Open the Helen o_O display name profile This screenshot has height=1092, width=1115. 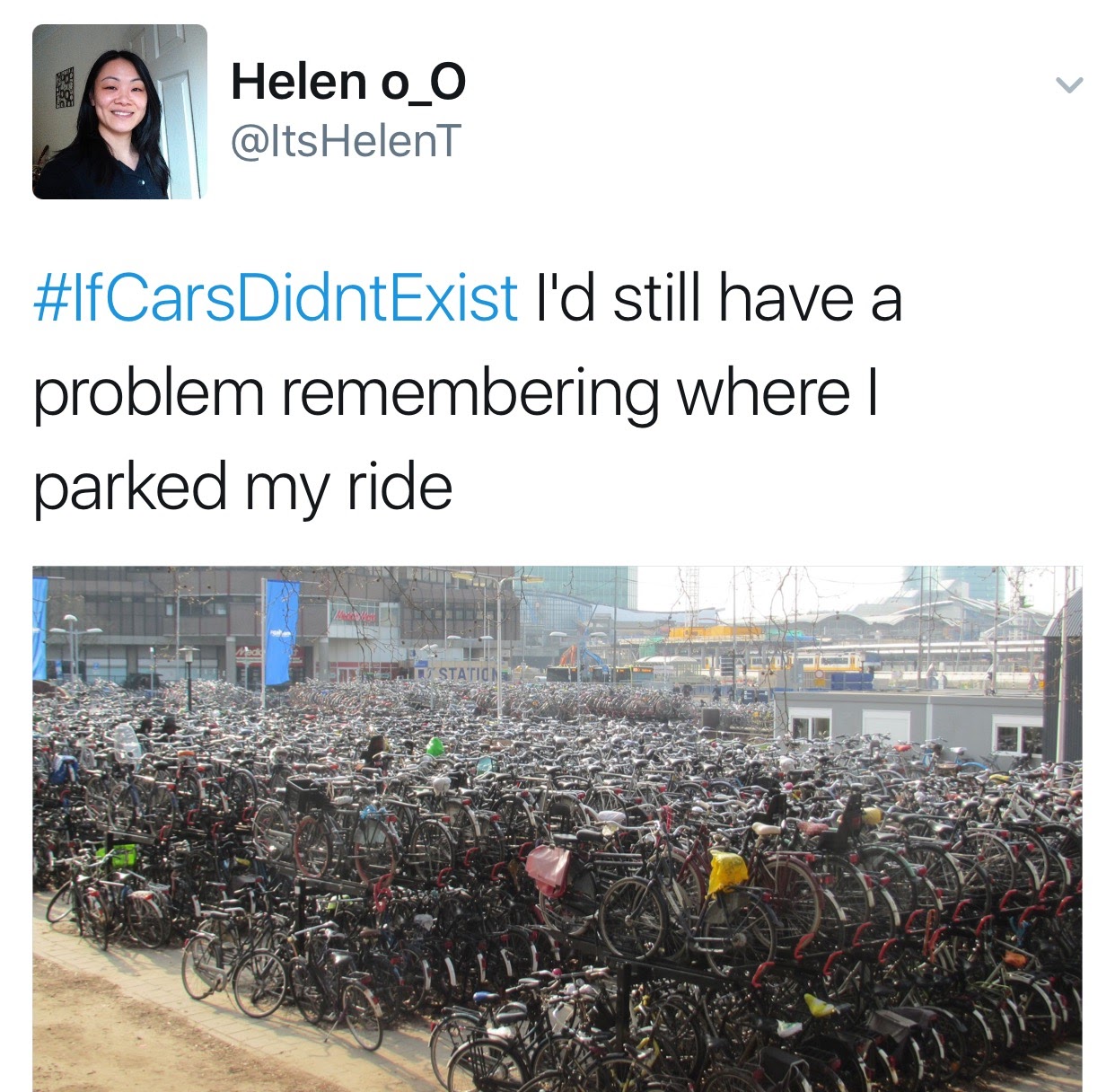[x=348, y=82]
